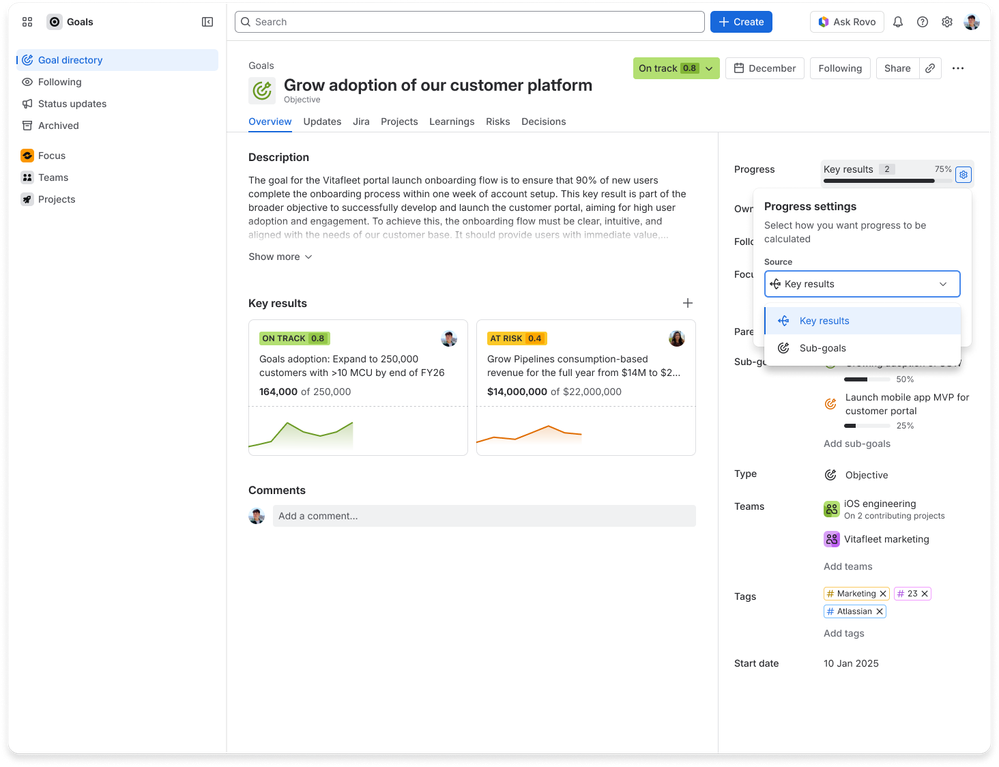This screenshot has width=999, height=767.
Task: Click owner avatar on Goals adoption card
Action: (x=449, y=338)
